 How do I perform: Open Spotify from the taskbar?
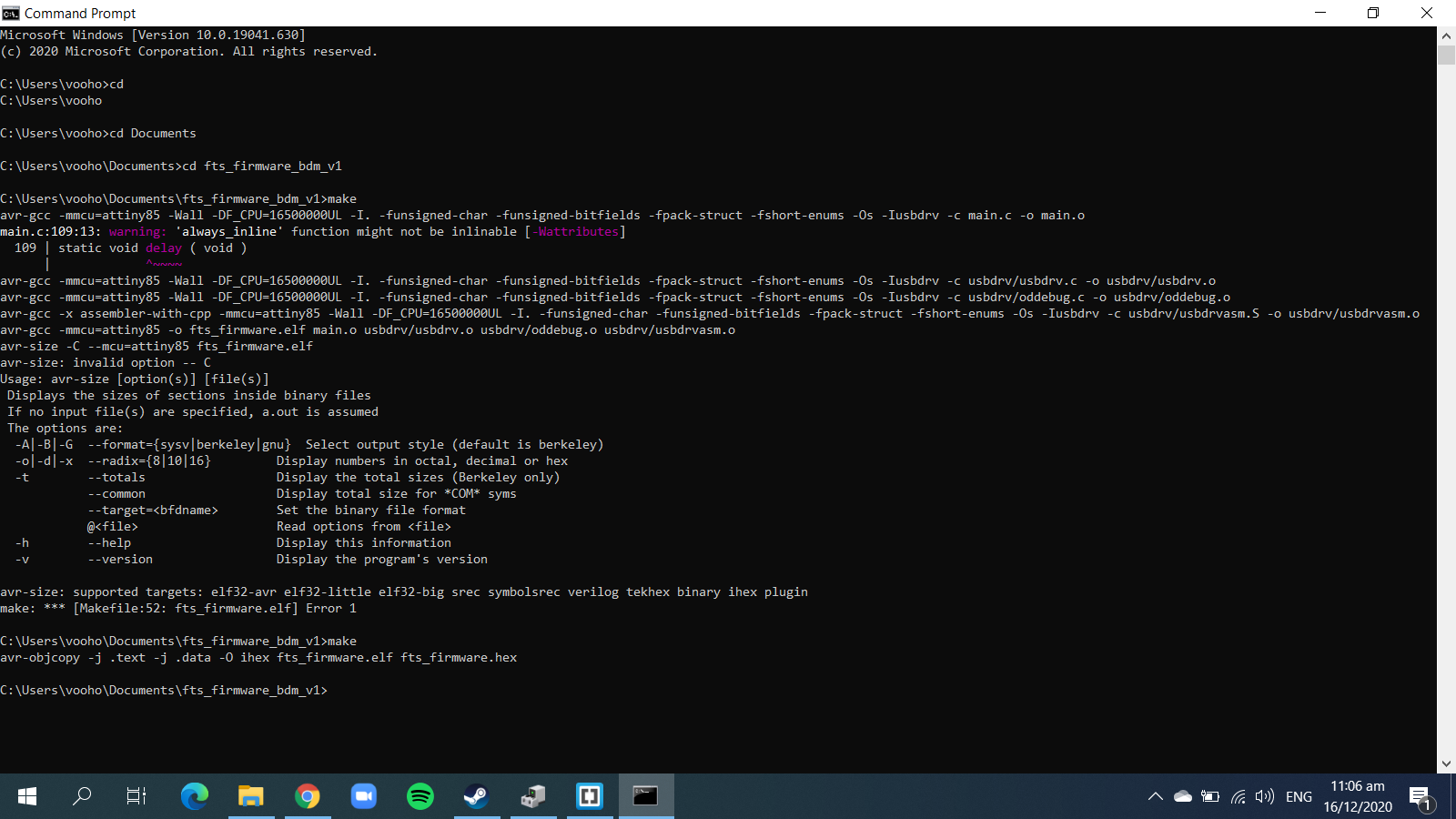pyautogui.click(x=420, y=796)
